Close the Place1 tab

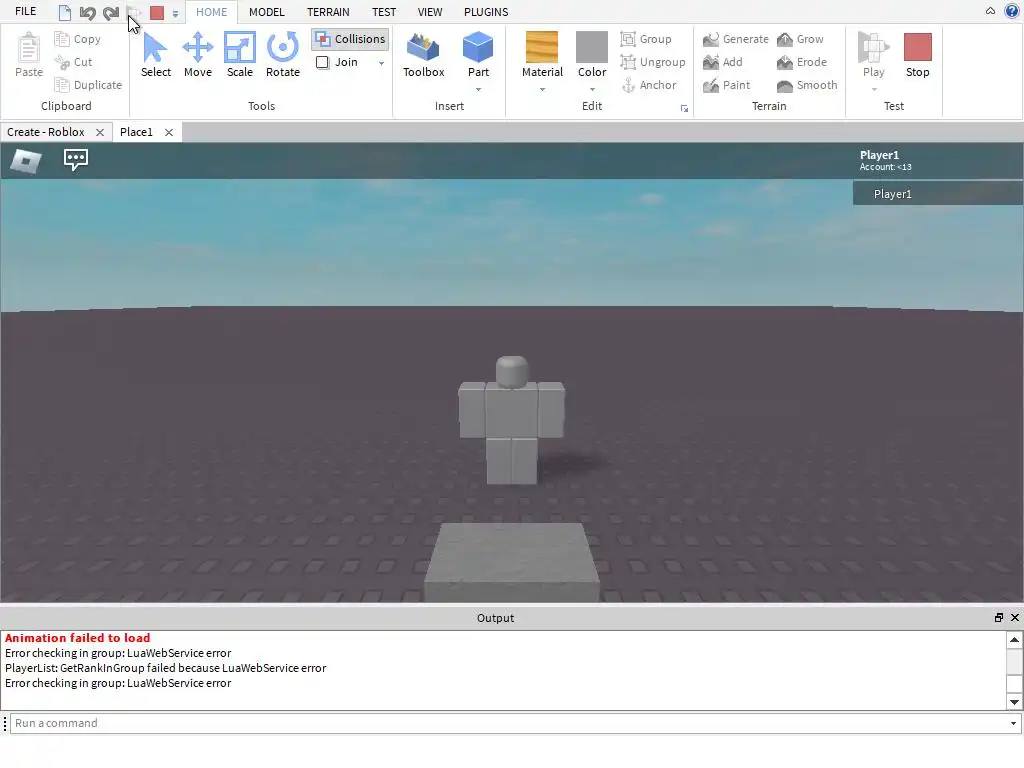tap(169, 132)
